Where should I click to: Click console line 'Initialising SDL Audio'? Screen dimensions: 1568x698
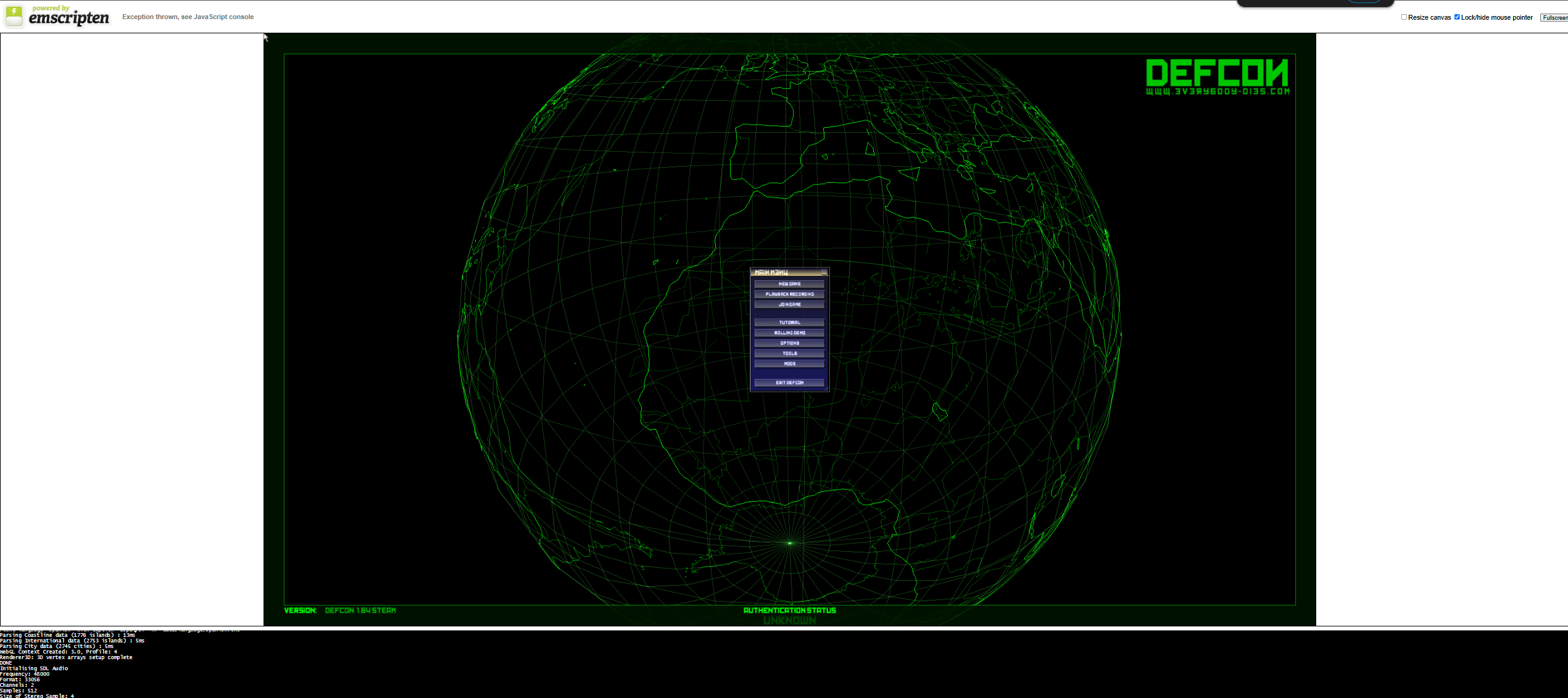point(34,668)
